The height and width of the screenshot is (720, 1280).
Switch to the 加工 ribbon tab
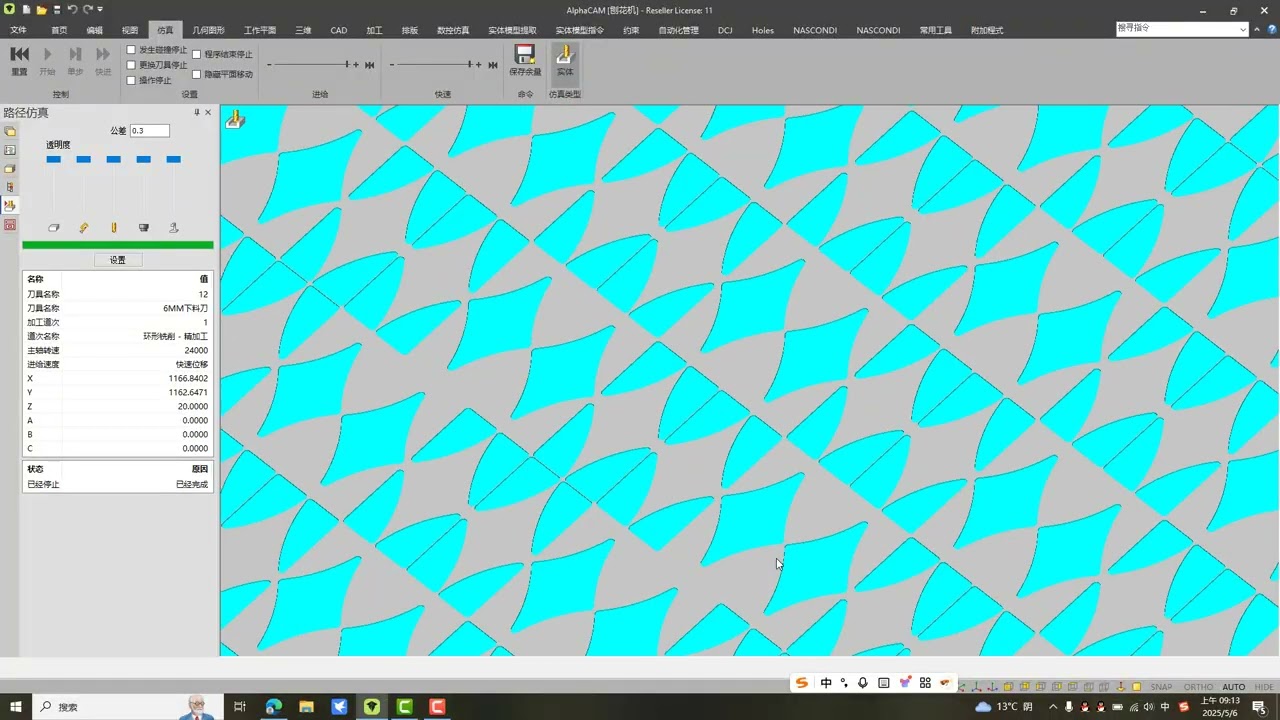click(x=374, y=30)
